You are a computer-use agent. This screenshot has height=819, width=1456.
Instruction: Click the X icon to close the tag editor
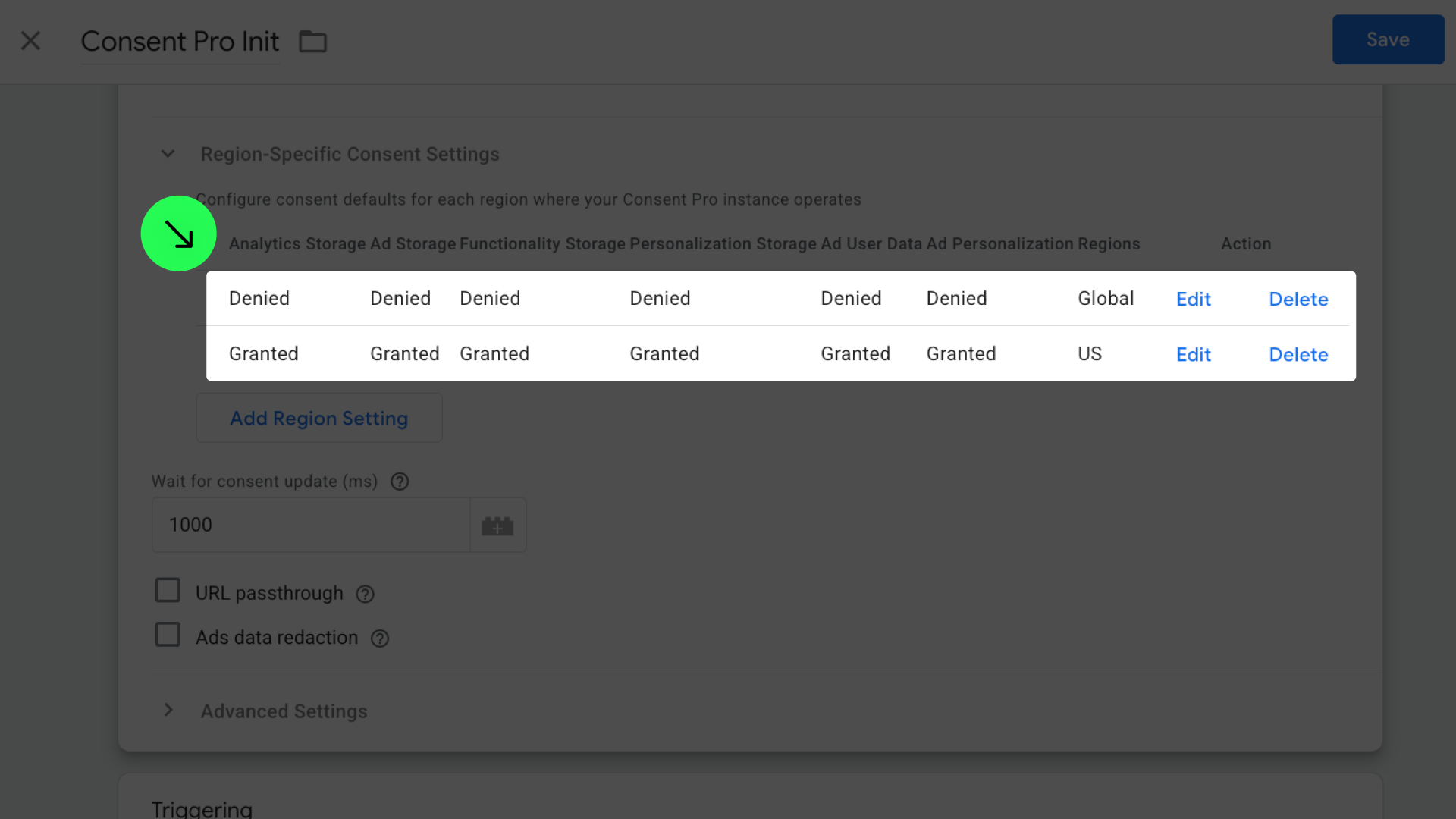(x=30, y=41)
